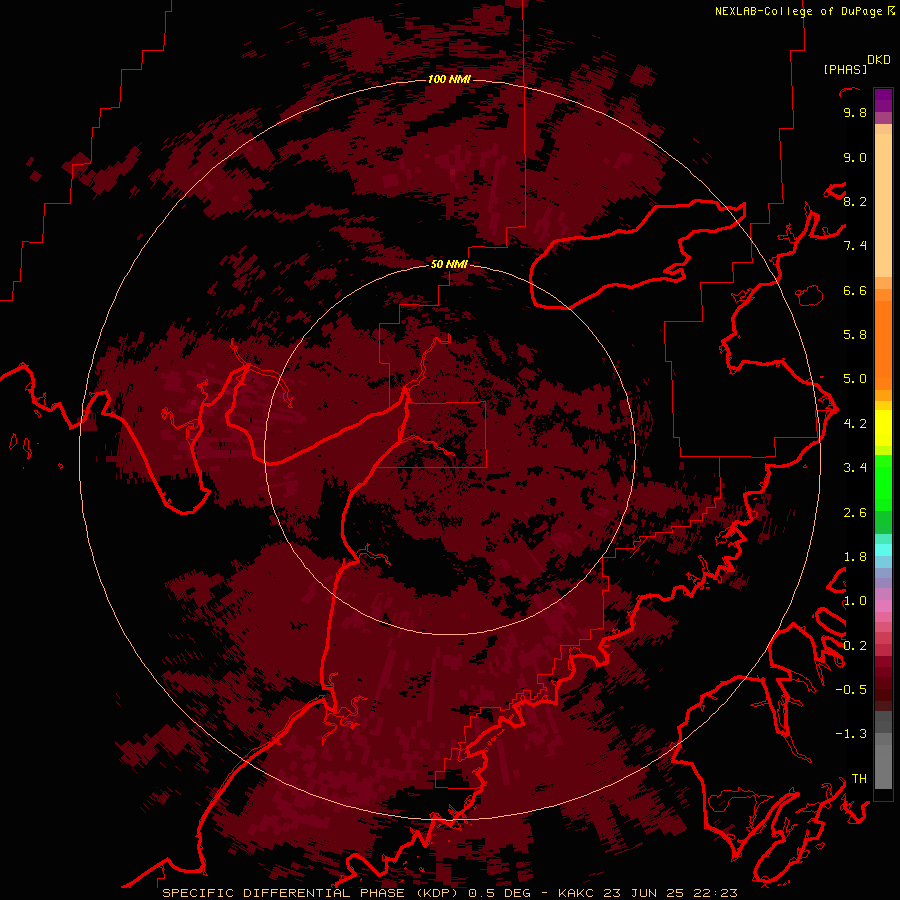Screen dimensions: 900x900
Task: Click the yellow segment of color bar
Action: point(883,428)
